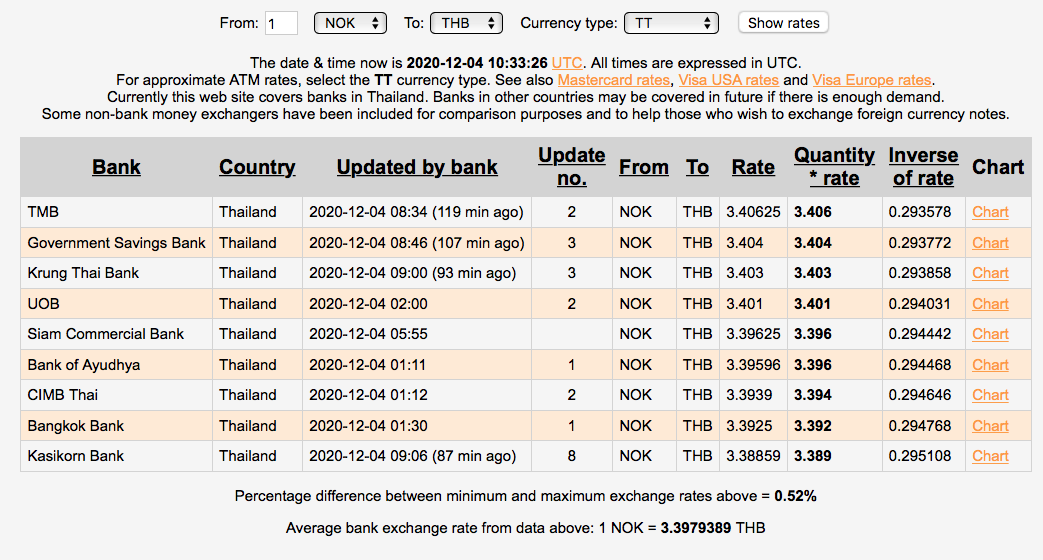Open Chart link for Bangkok Bank
This screenshot has height=560, width=1043.
tap(990, 426)
